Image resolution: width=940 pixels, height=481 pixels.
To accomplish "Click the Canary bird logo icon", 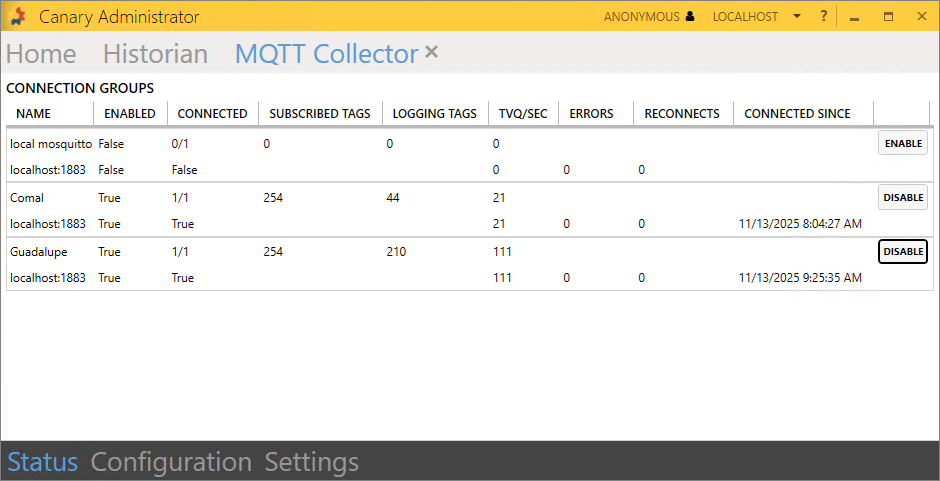I will [x=19, y=16].
